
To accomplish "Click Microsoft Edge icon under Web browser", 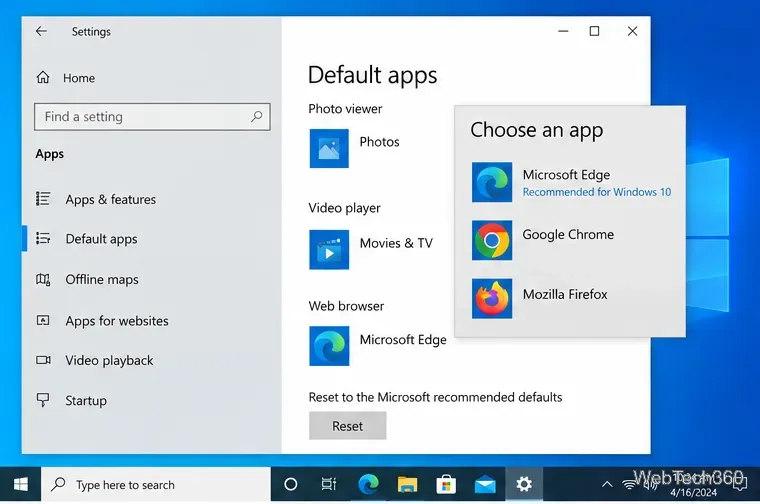I will click(x=329, y=346).
